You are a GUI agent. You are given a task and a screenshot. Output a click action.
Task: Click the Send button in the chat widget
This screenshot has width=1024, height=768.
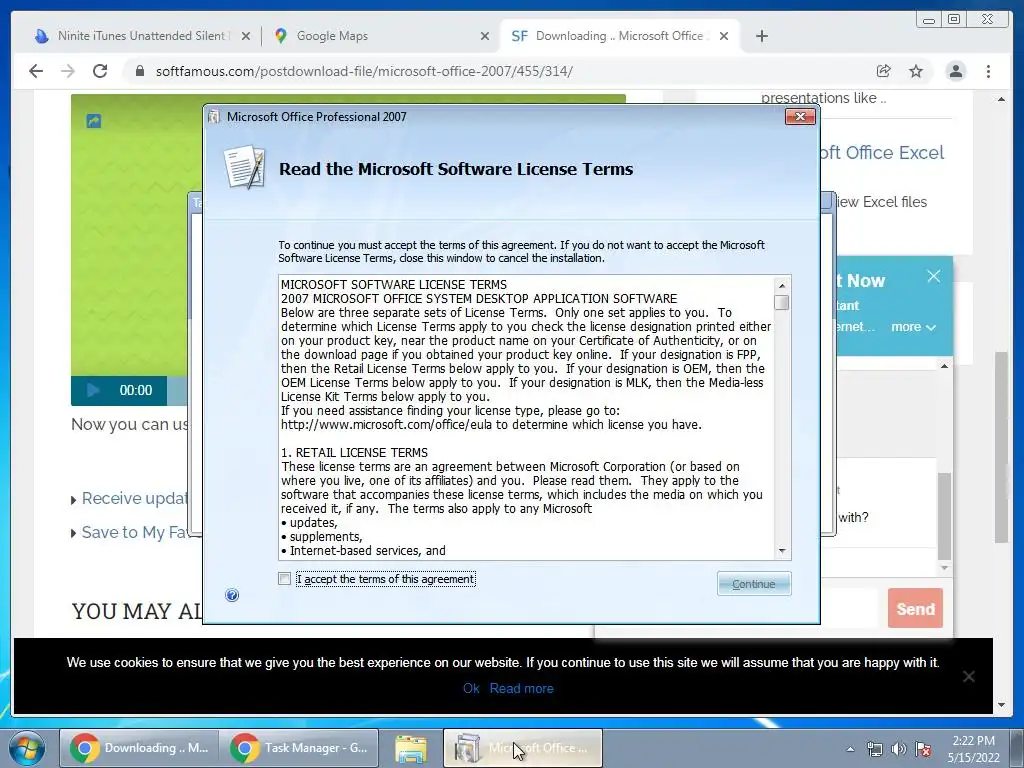(915, 609)
